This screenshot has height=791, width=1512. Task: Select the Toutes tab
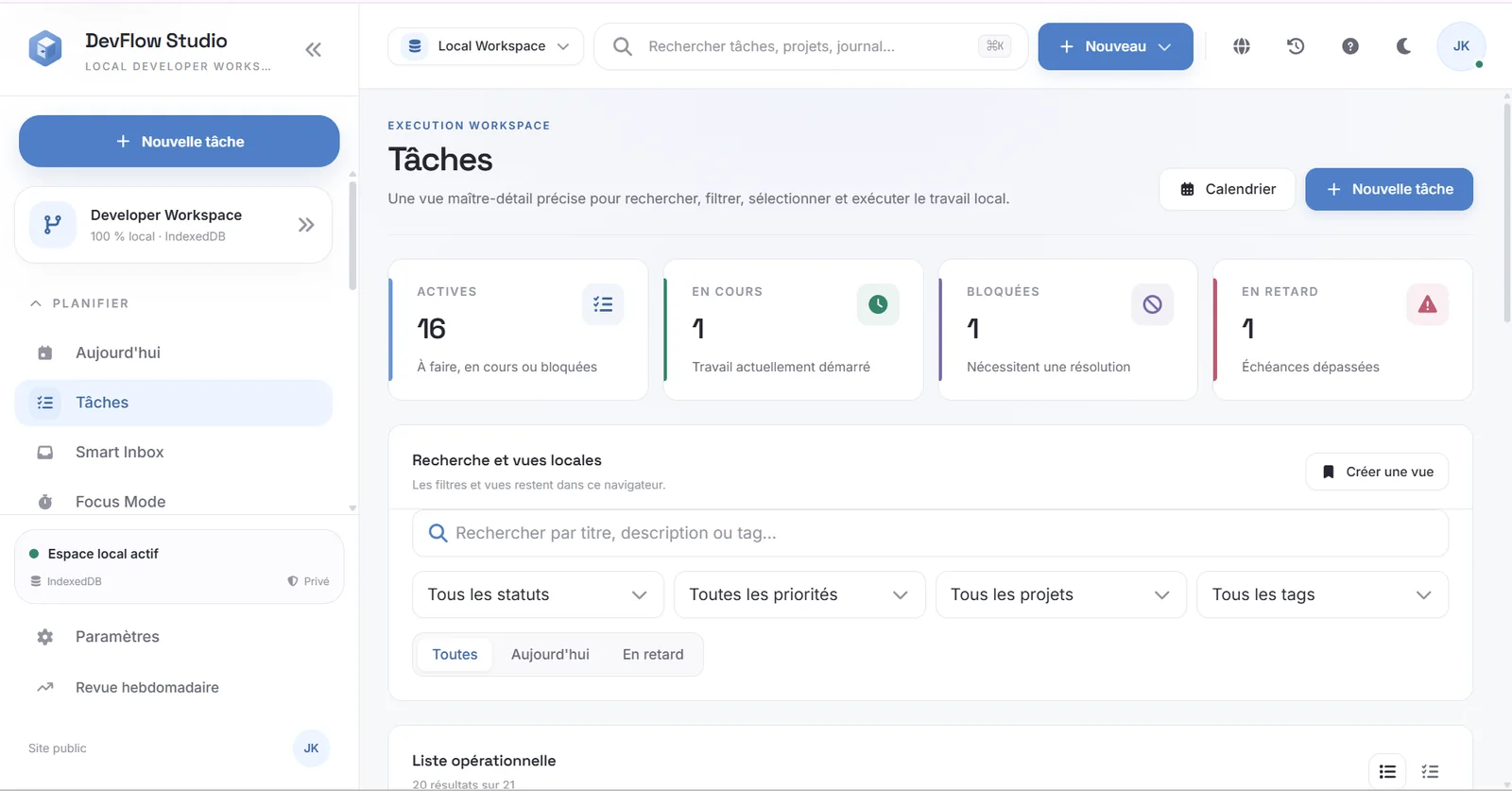(x=455, y=654)
